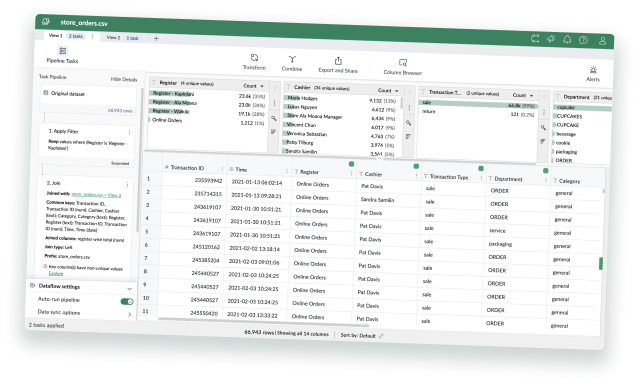Screen dimensions: 639x384
Task: Open the Alerts panel
Action: tap(593, 74)
